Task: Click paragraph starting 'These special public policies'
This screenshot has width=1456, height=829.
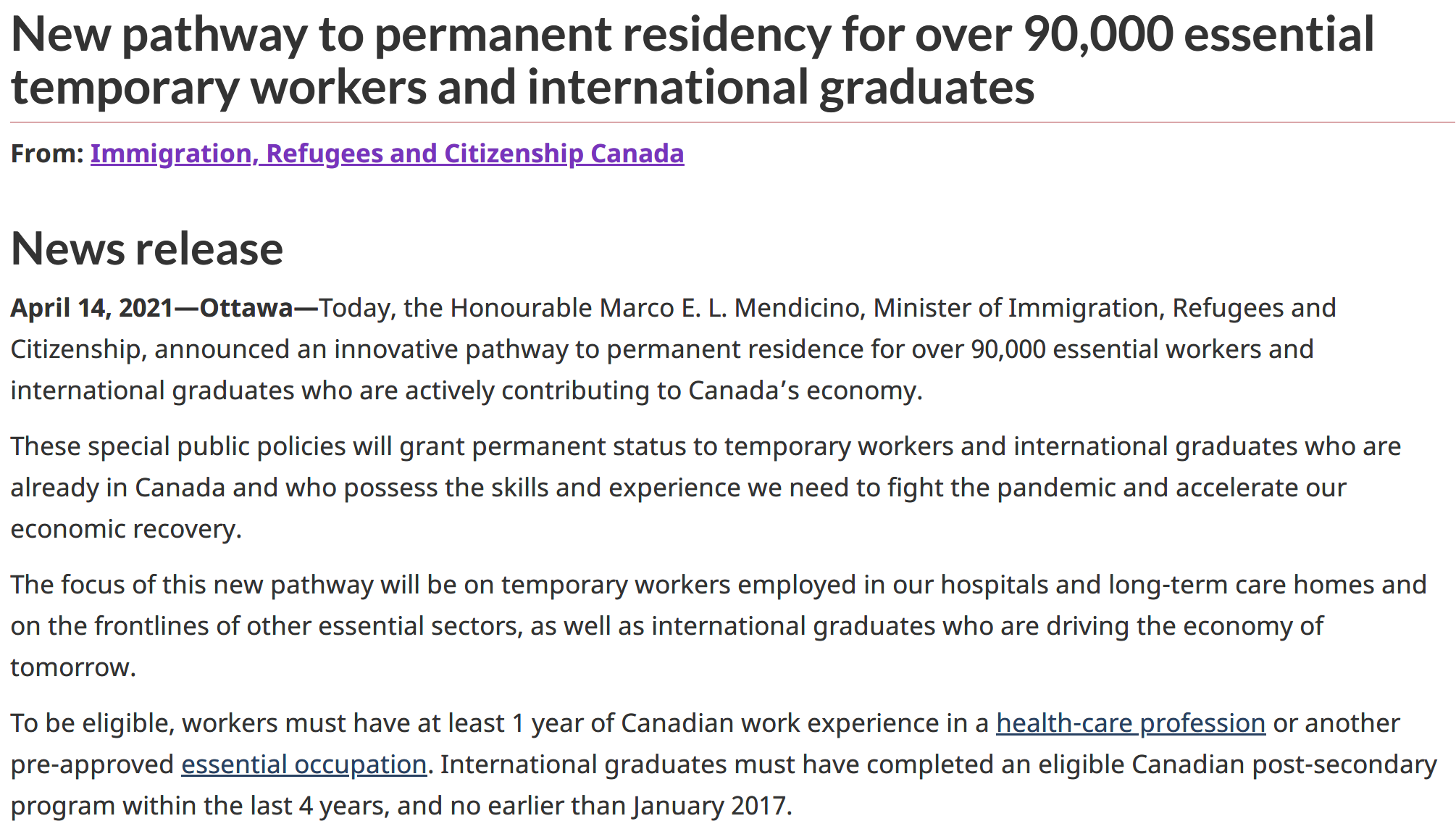Action: pyautogui.click(x=706, y=488)
